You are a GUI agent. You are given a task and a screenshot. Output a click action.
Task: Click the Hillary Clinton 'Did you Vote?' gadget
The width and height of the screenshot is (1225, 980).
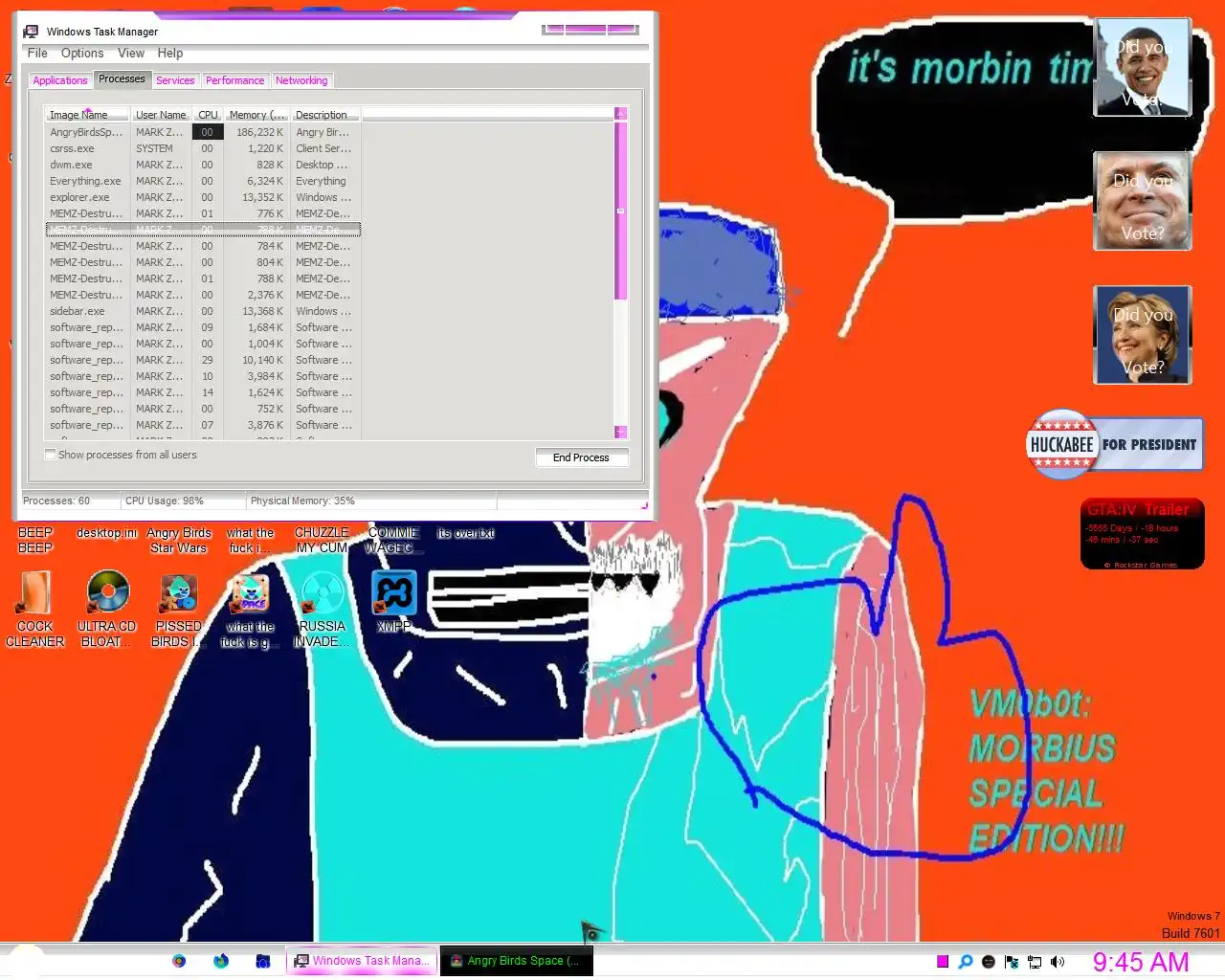[1143, 335]
